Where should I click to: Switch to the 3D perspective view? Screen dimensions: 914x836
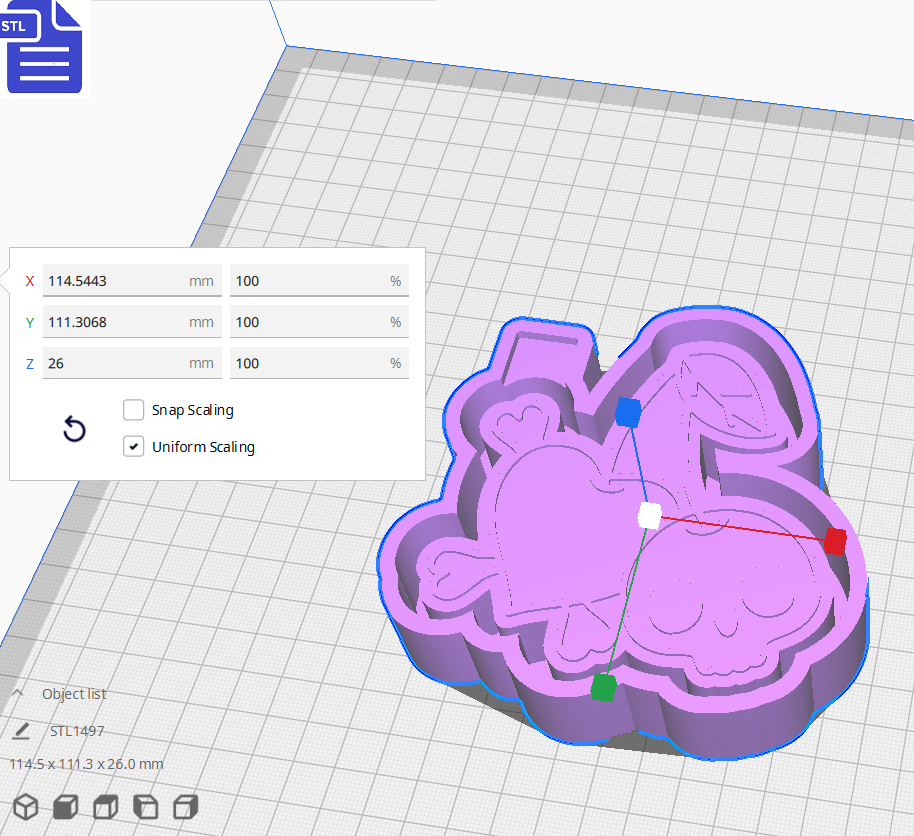tap(25, 806)
